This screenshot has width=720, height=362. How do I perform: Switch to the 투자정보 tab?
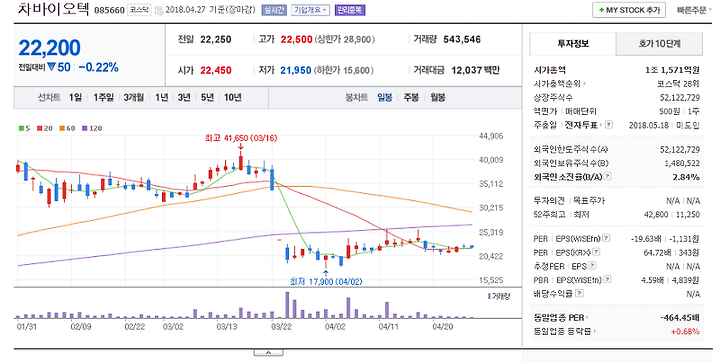(x=573, y=44)
